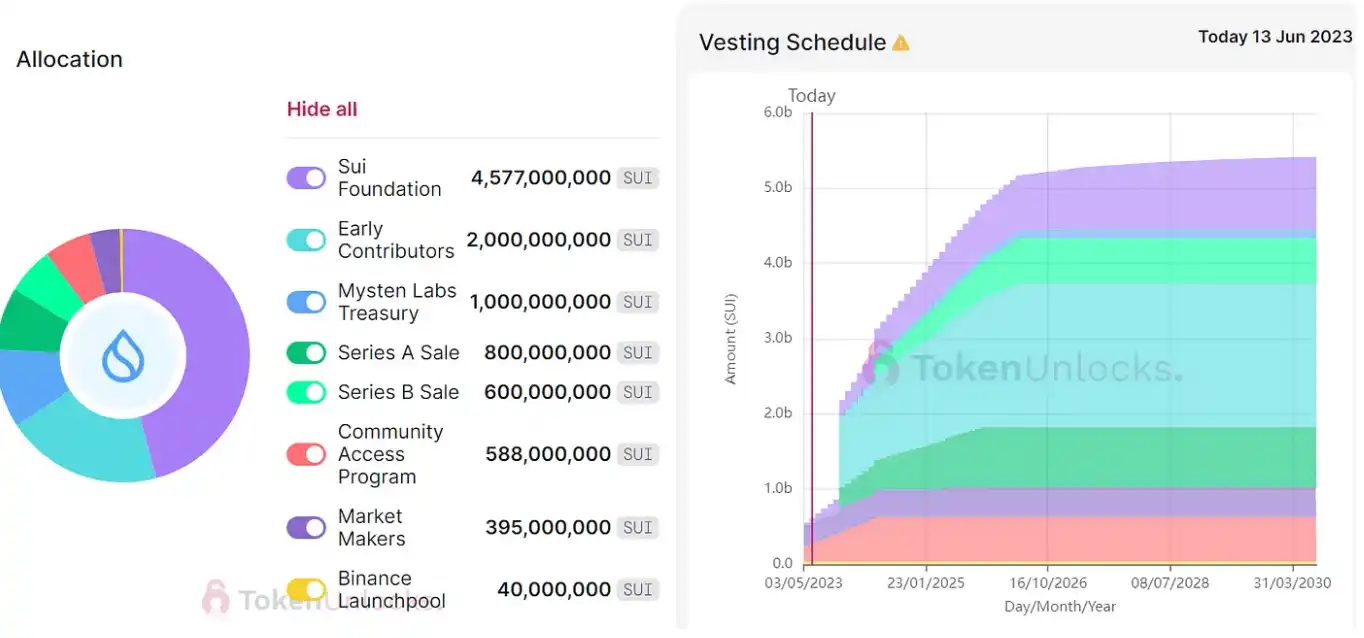Click the SUI badge in Sui Foundation row
1364x638 pixels.
(x=638, y=178)
